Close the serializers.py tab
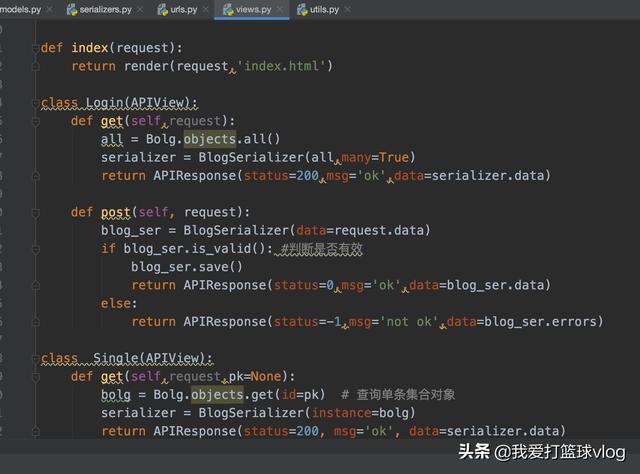640x474 pixels. click(x=140, y=9)
